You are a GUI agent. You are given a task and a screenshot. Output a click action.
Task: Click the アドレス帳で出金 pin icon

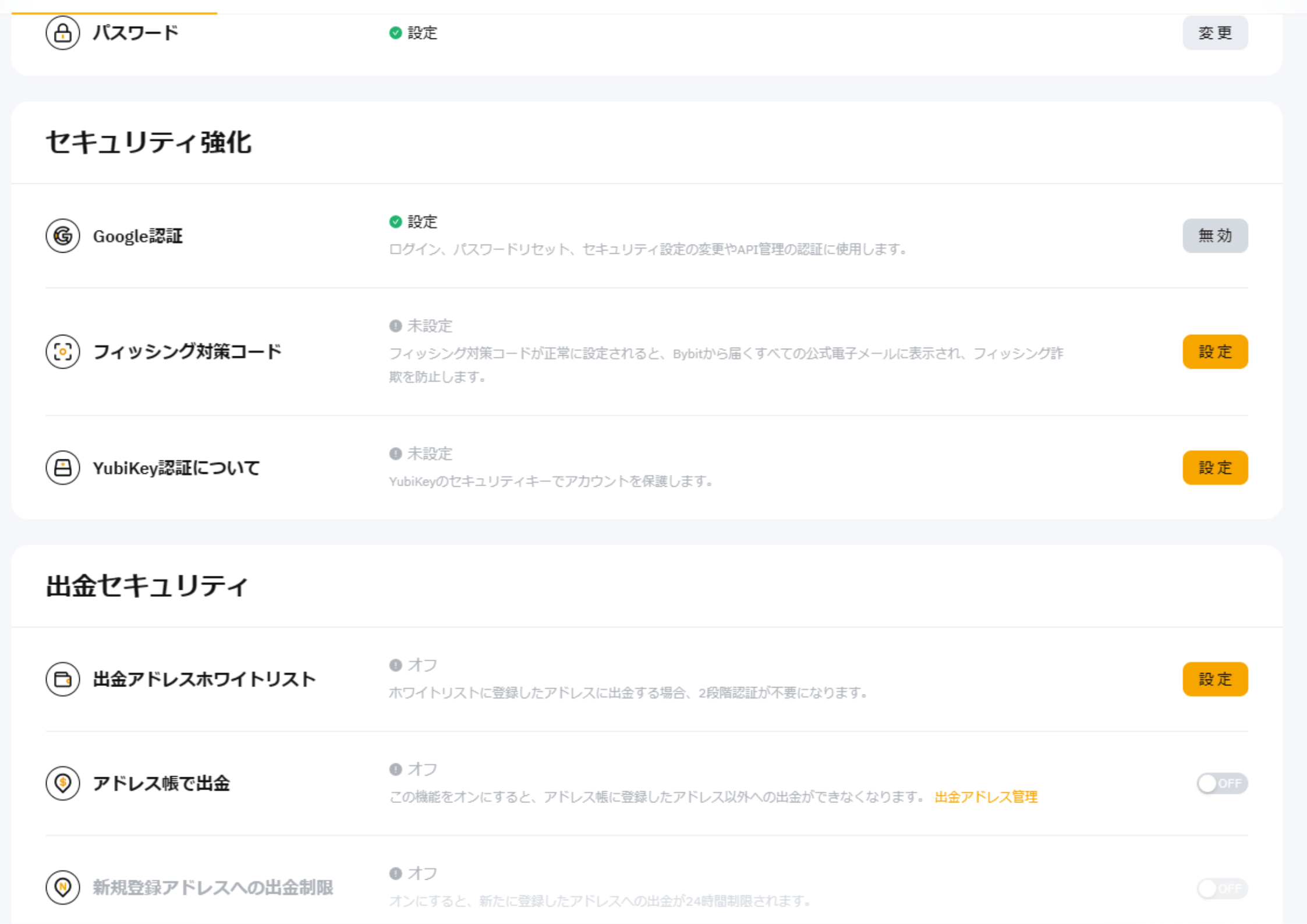[62, 783]
